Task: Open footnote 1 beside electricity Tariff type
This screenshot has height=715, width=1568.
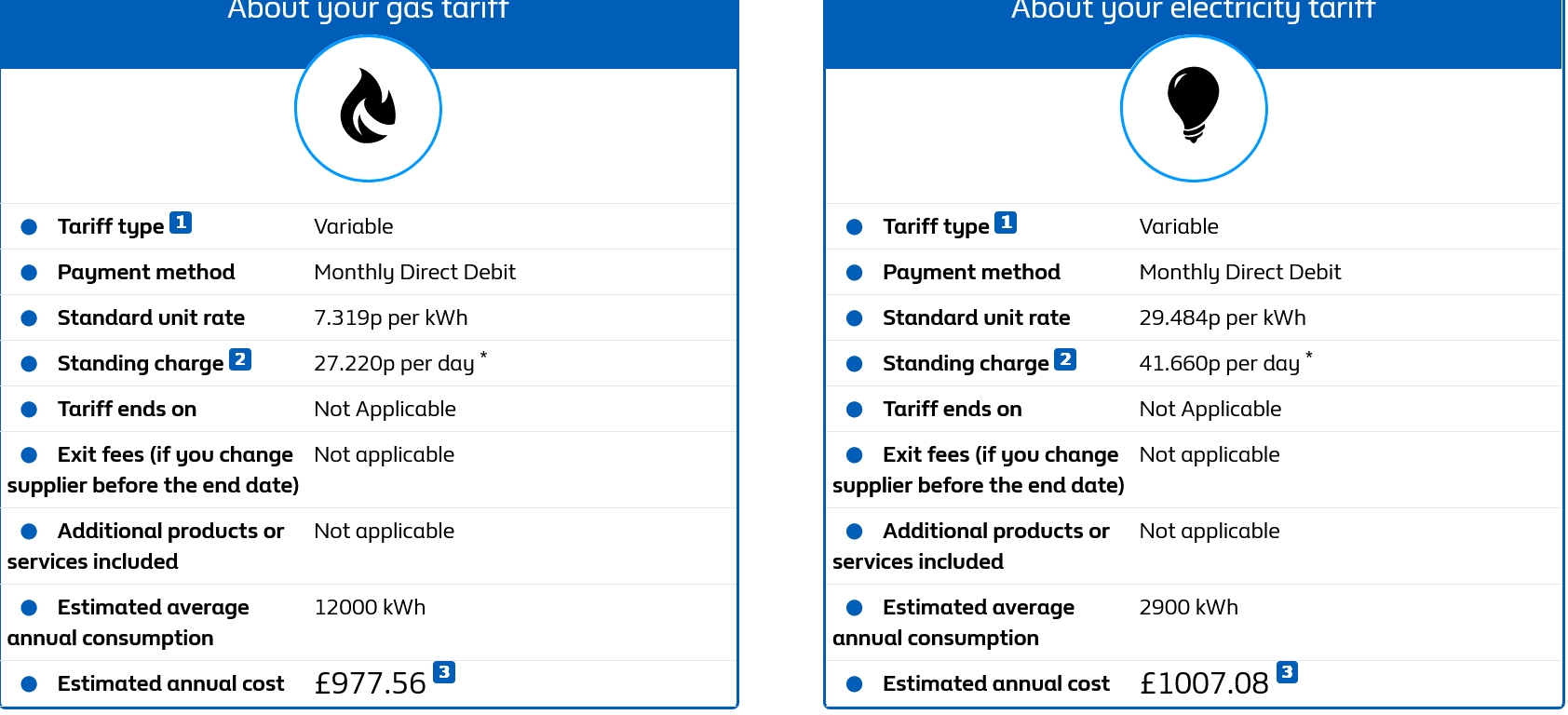Action: [x=1006, y=223]
